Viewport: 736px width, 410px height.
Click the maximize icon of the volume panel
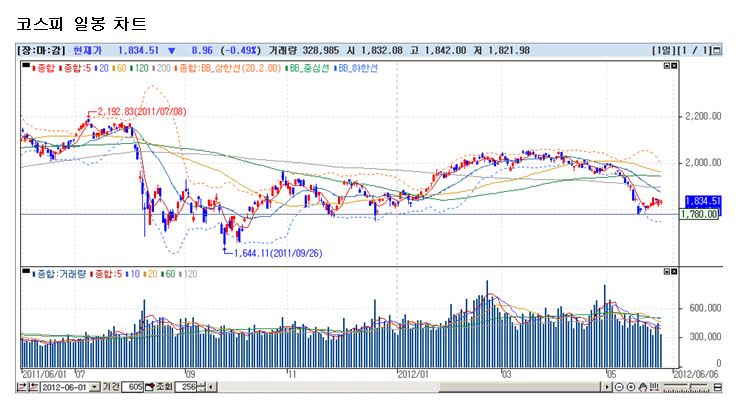coord(667,272)
